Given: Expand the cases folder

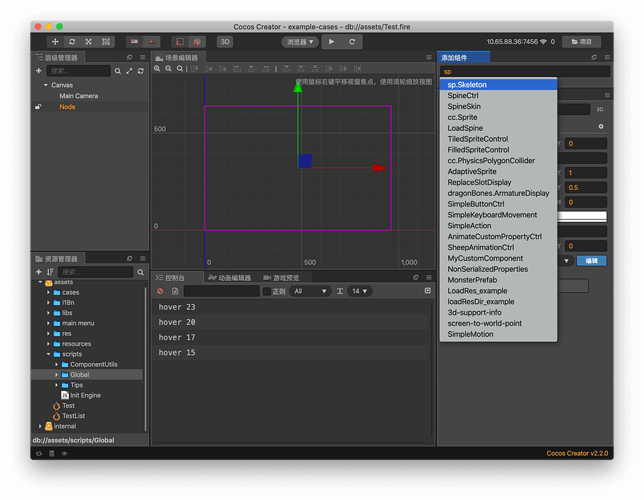Looking at the screenshot, I should (48, 292).
